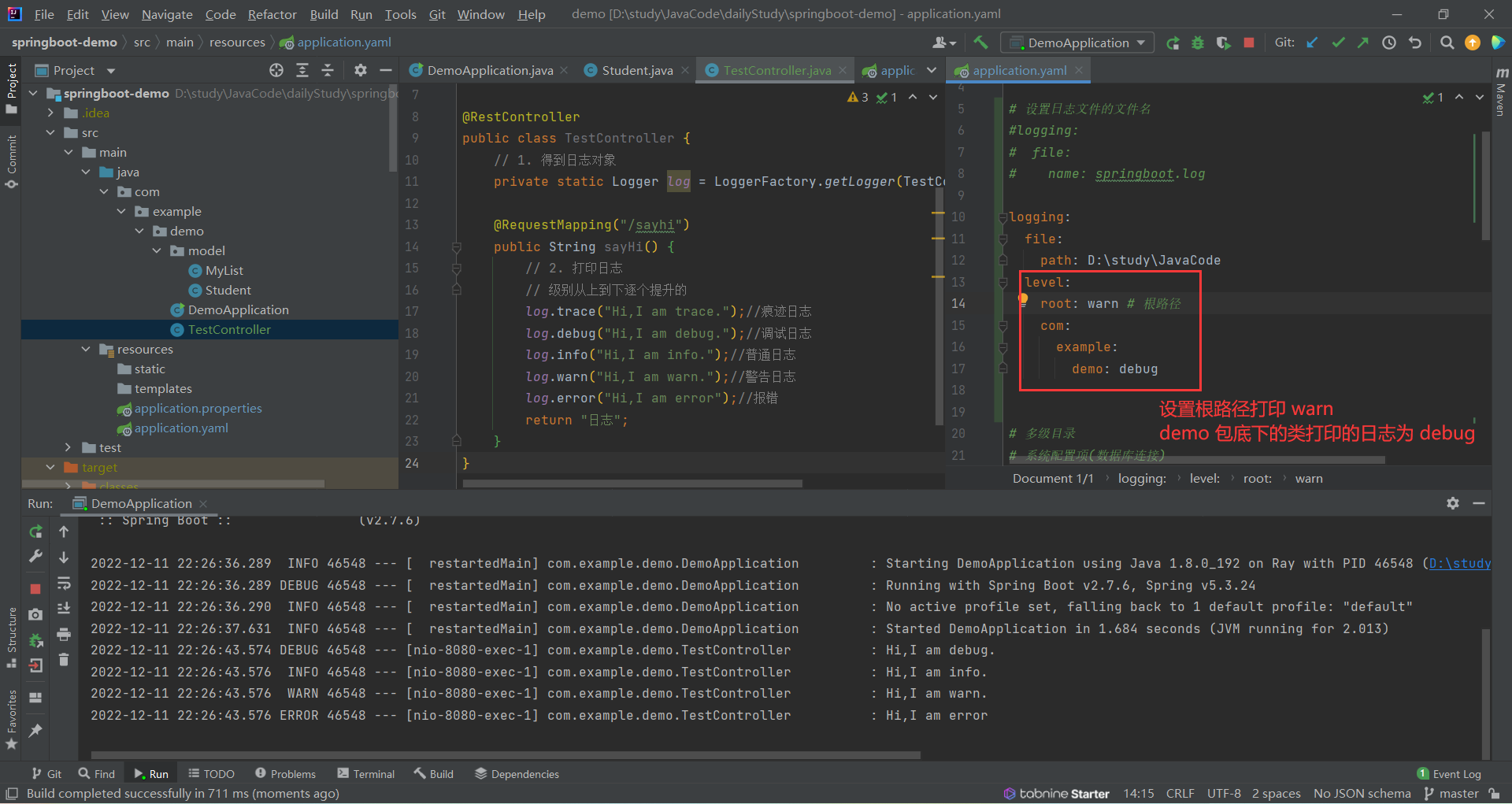1512x804 pixels.
Task: Open DemoApplication run configuration dropdown
Action: coord(1077,43)
